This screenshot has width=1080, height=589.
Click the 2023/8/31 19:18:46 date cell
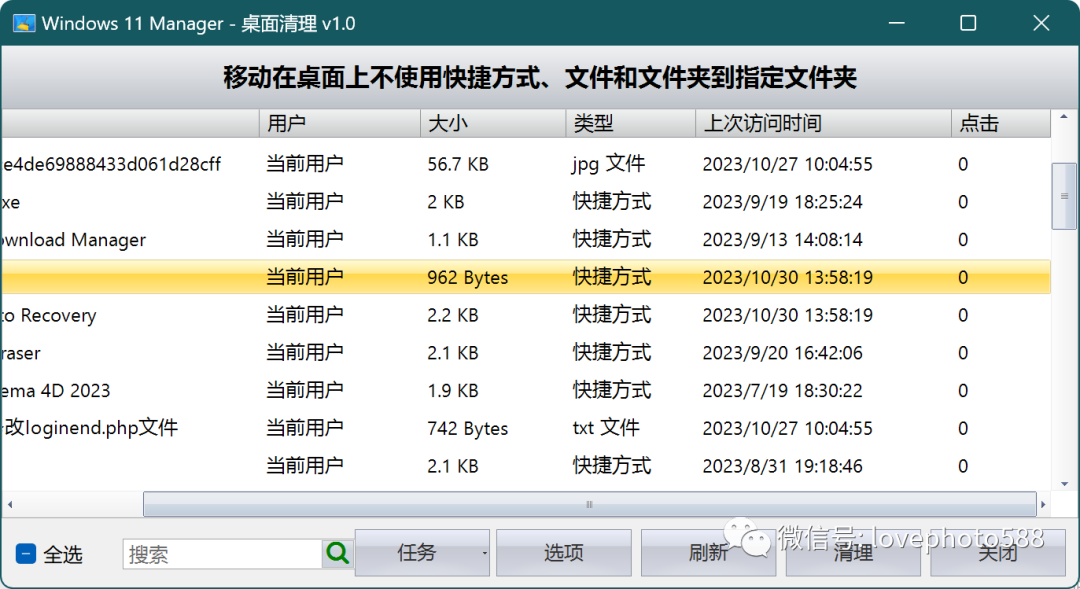(x=782, y=466)
